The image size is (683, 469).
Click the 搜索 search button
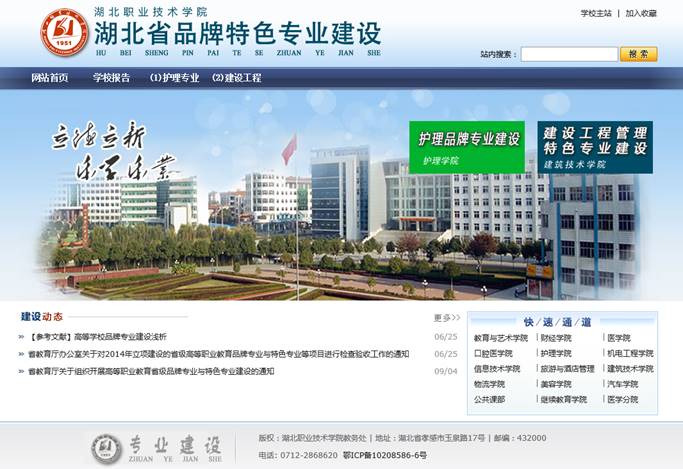[x=638, y=54]
